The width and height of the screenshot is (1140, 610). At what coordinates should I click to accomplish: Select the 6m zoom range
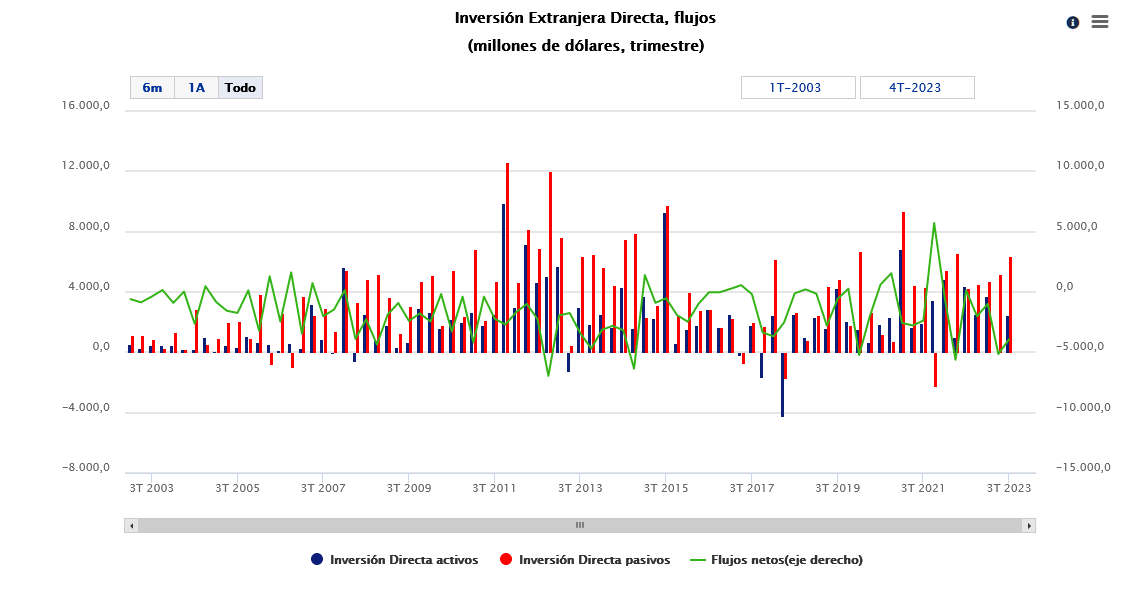(x=152, y=88)
